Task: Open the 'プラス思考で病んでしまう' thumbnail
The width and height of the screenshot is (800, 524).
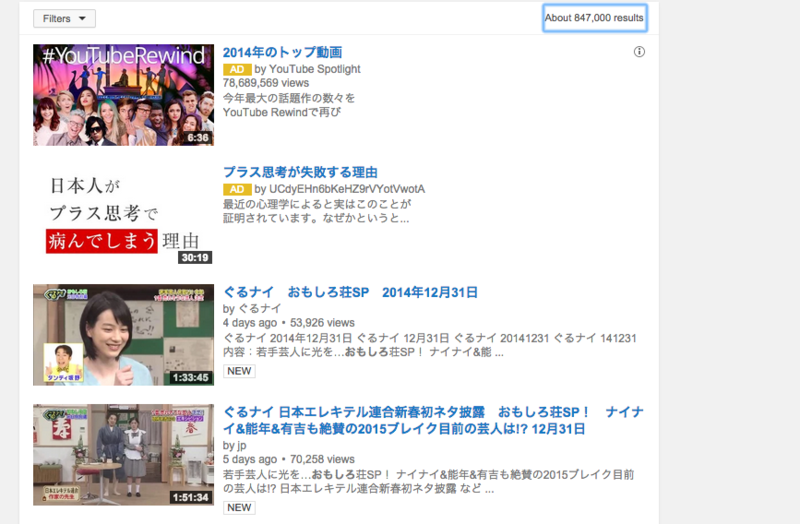Action: pos(123,215)
